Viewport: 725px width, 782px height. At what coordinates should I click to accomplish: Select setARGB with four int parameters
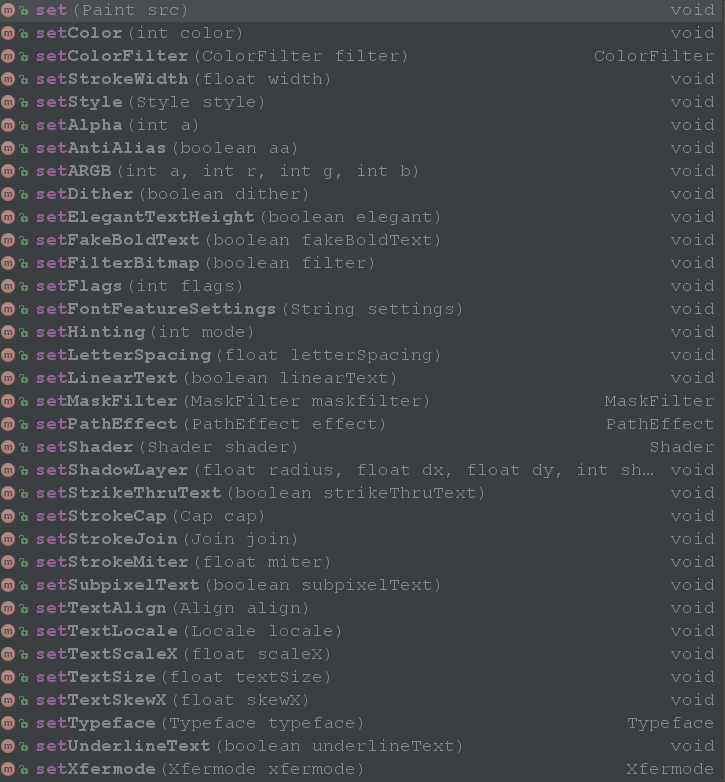point(362,171)
